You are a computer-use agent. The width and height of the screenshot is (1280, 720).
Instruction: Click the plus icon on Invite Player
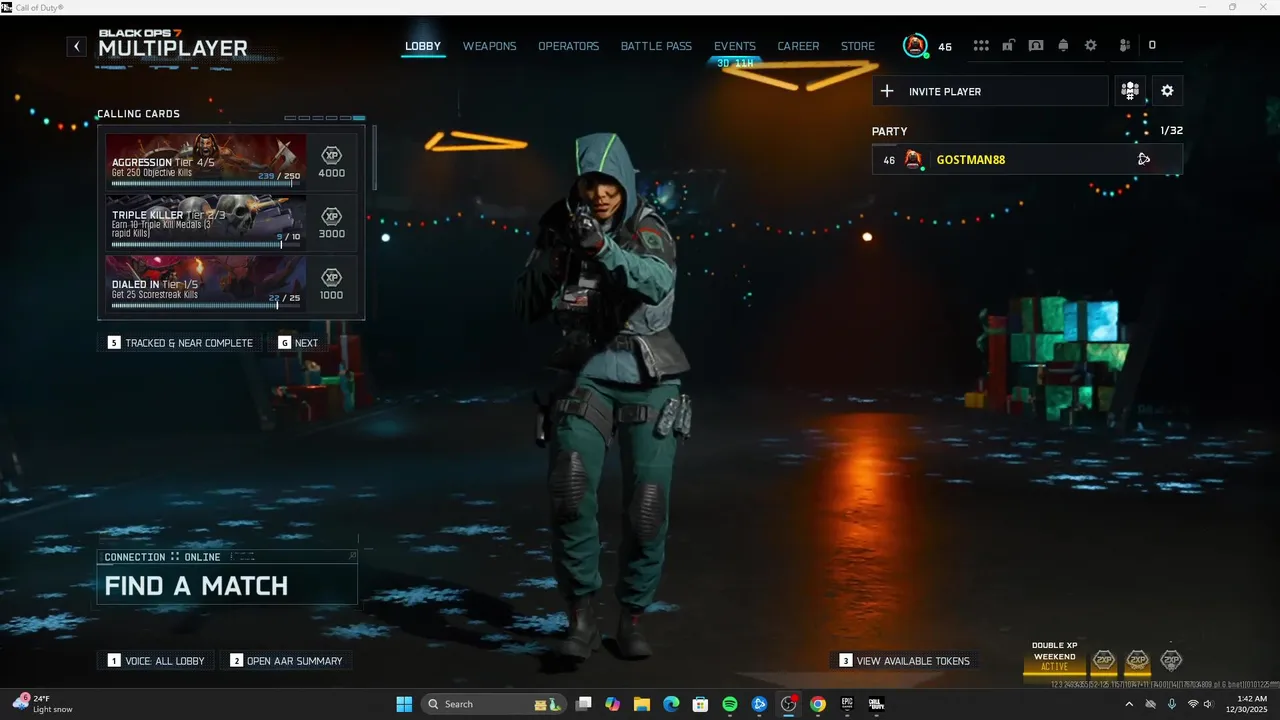point(886,91)
